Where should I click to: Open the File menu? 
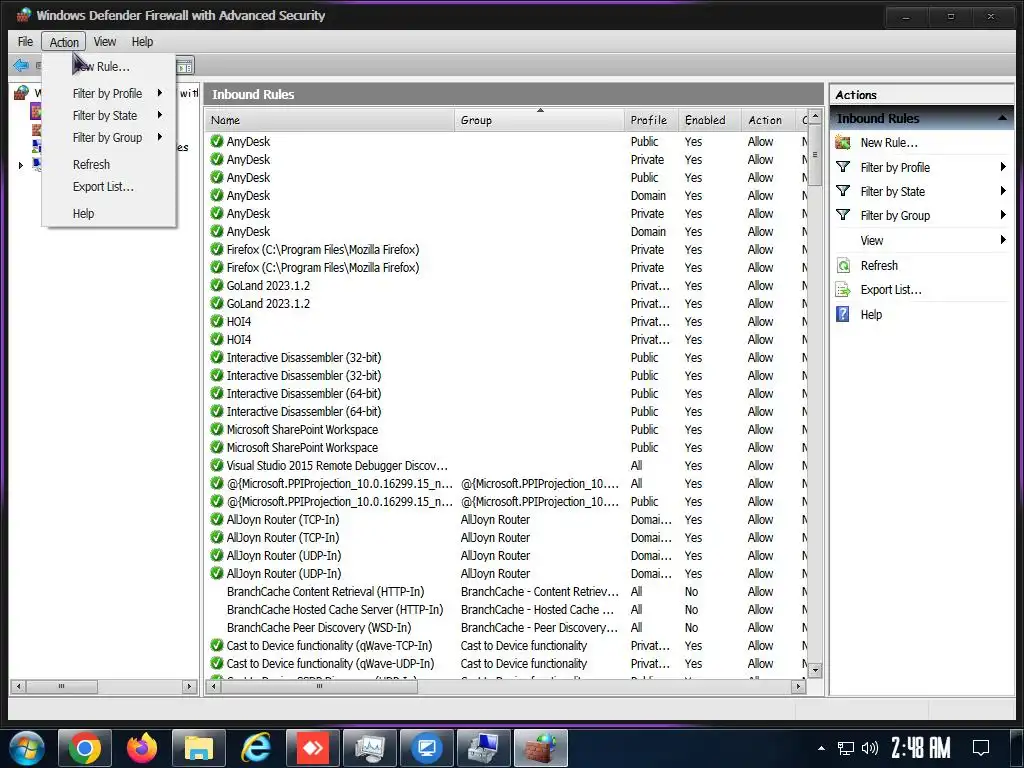coord(25,42)
